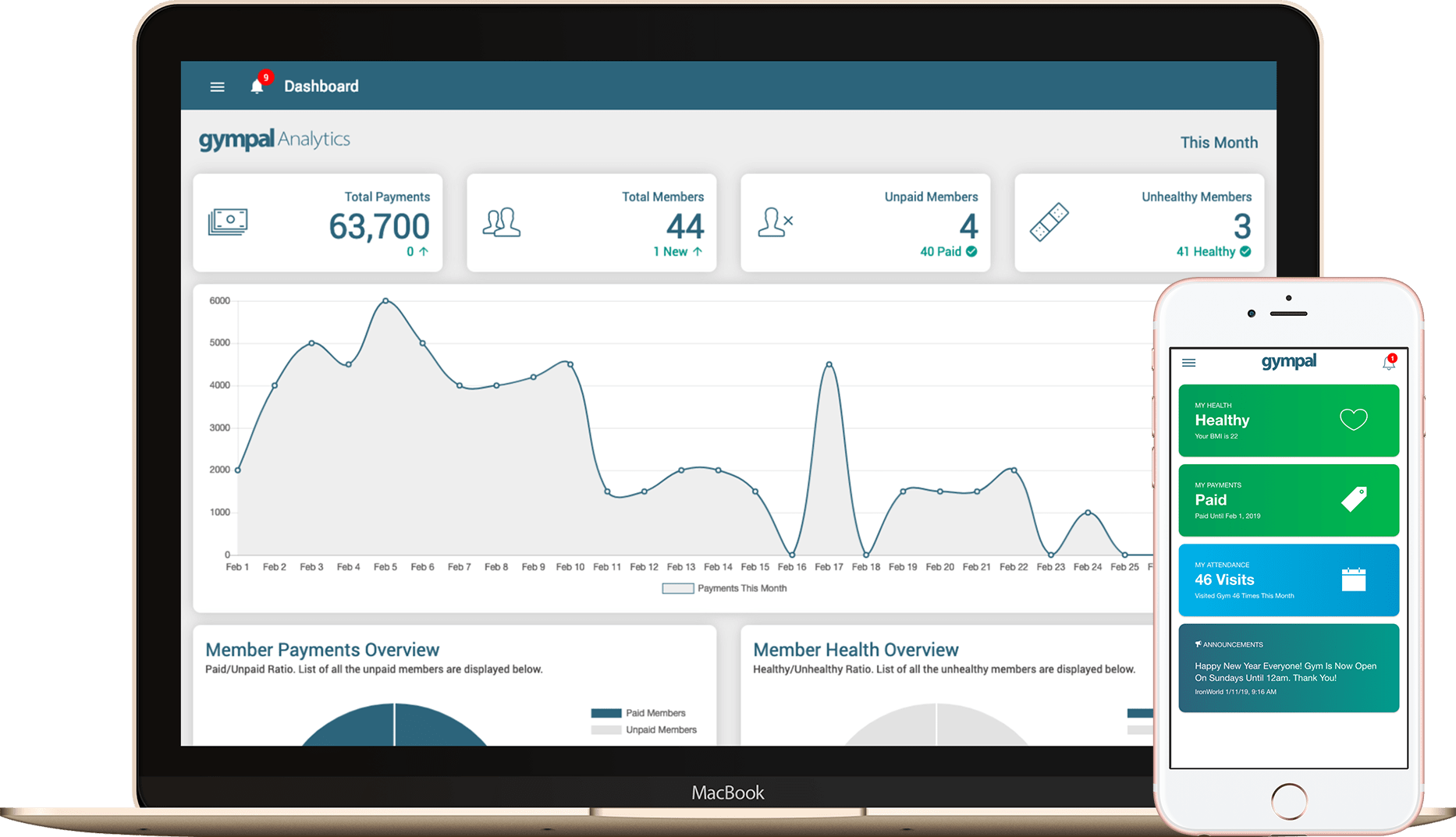Open the Announcements card on phone
This screenshot has width=1456, height=837.
tap(1287, 668)
